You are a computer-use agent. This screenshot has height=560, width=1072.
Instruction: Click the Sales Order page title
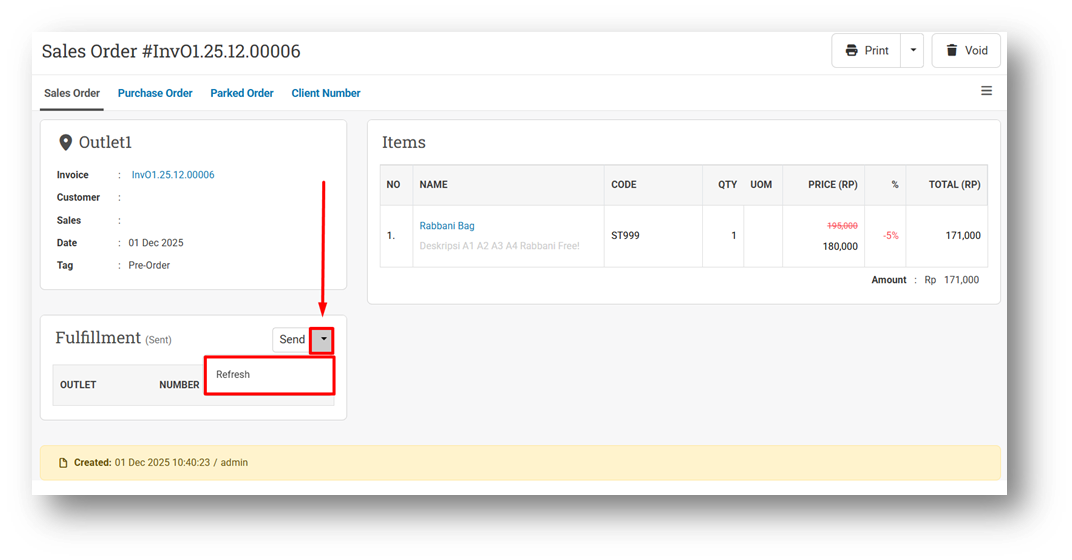coord(171,51)
